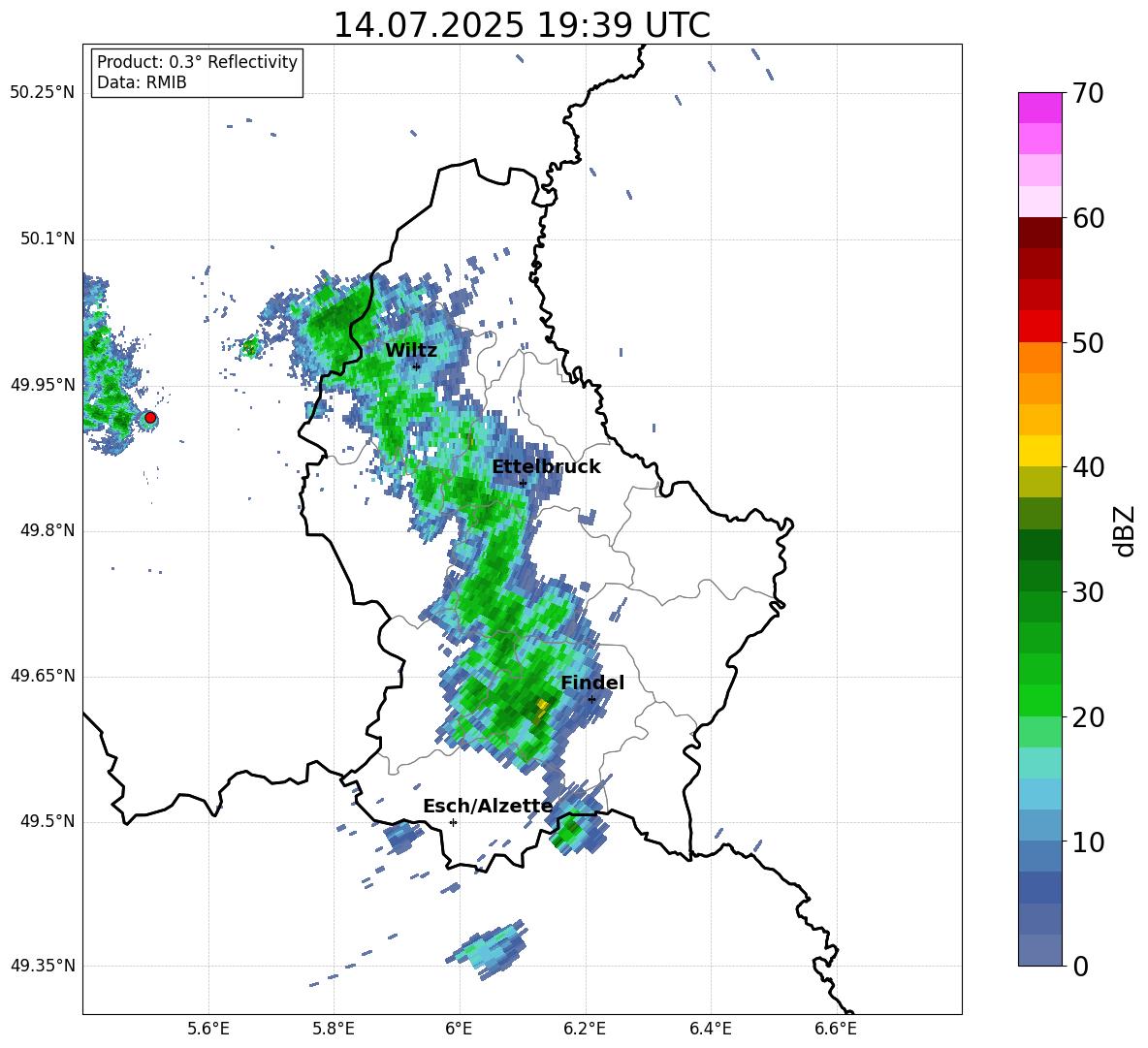1148x1048 pixels.
Task: Click the 6.2°E longitude label
Action: point(585,1029)
